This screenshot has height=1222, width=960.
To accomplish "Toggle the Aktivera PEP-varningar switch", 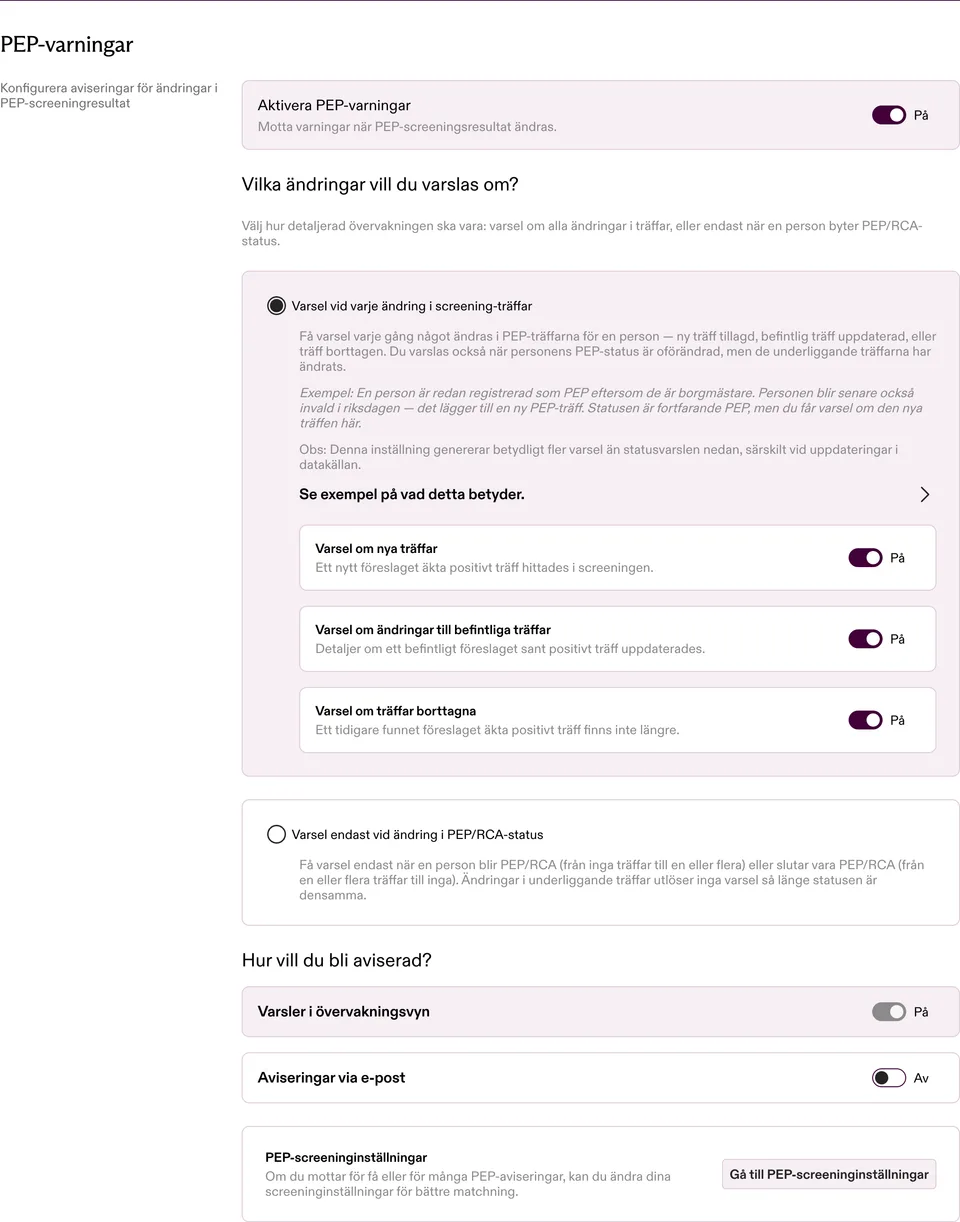I will point(889,115).
